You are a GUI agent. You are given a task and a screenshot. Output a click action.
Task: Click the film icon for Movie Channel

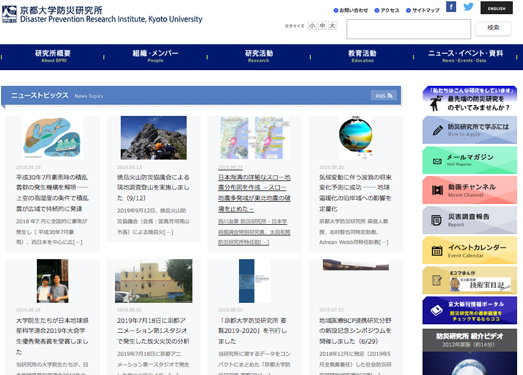(437, 190)
